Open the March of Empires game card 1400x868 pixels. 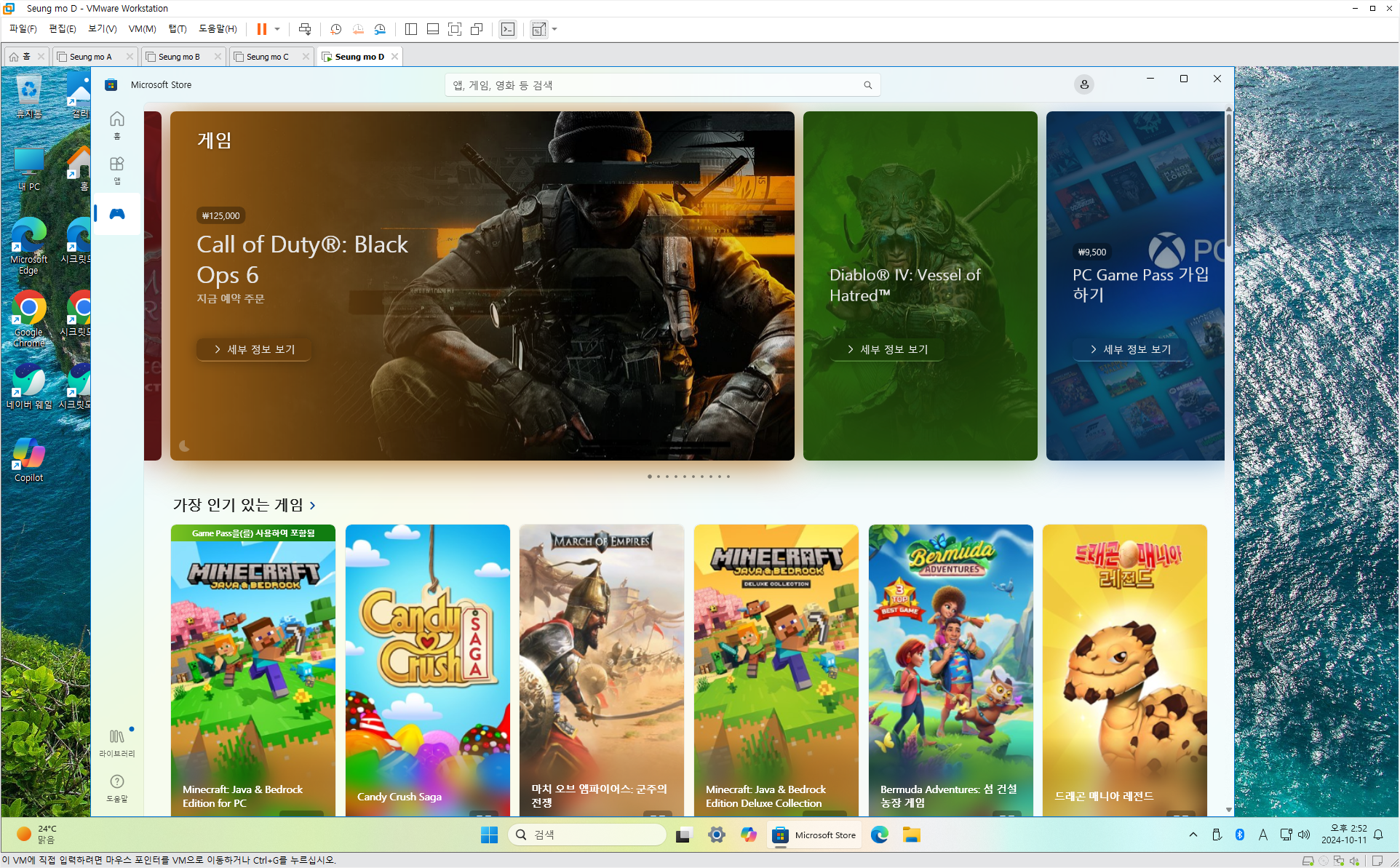[x=602, y=669]
